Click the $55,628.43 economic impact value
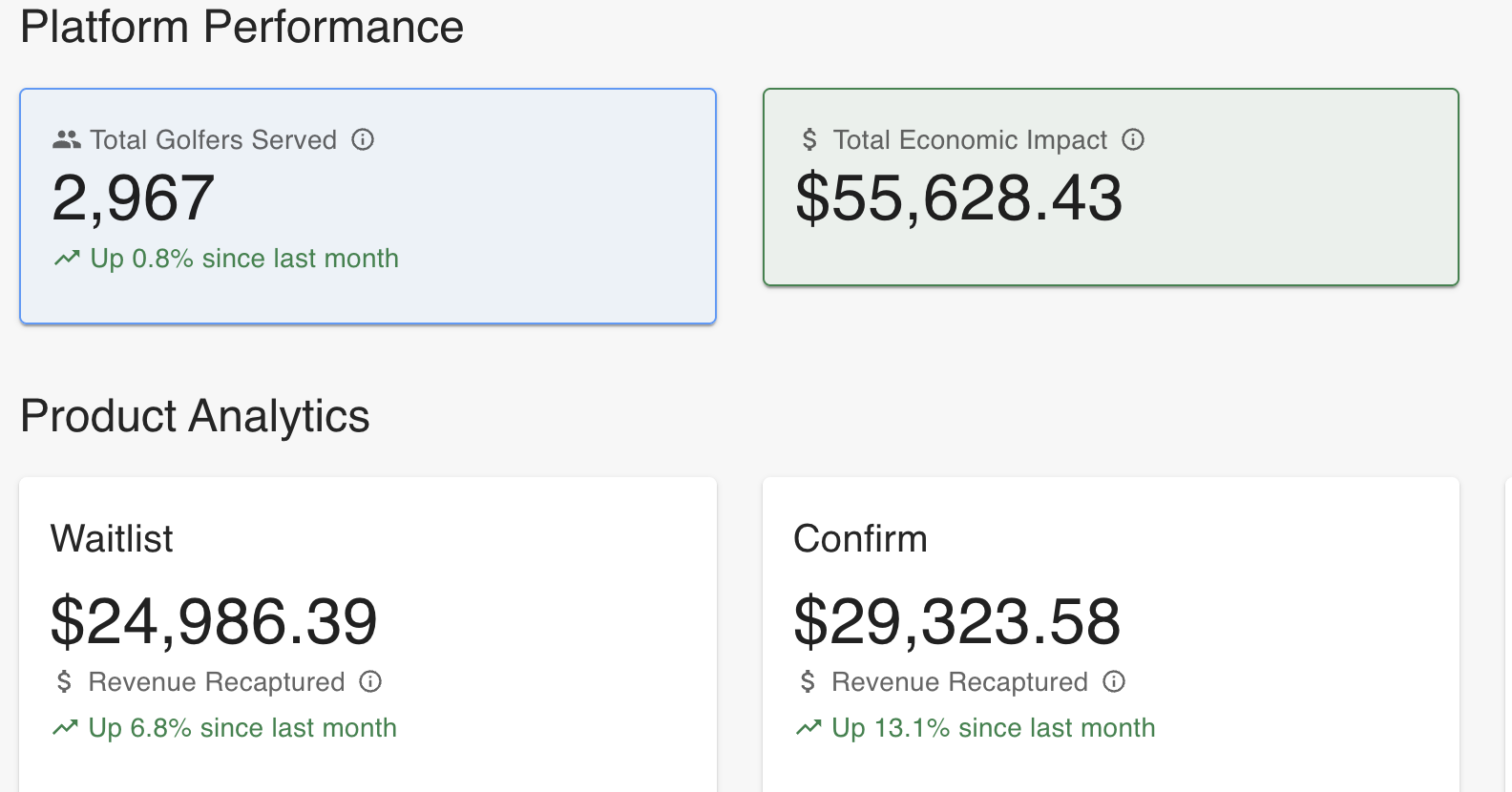 (958, 198)
